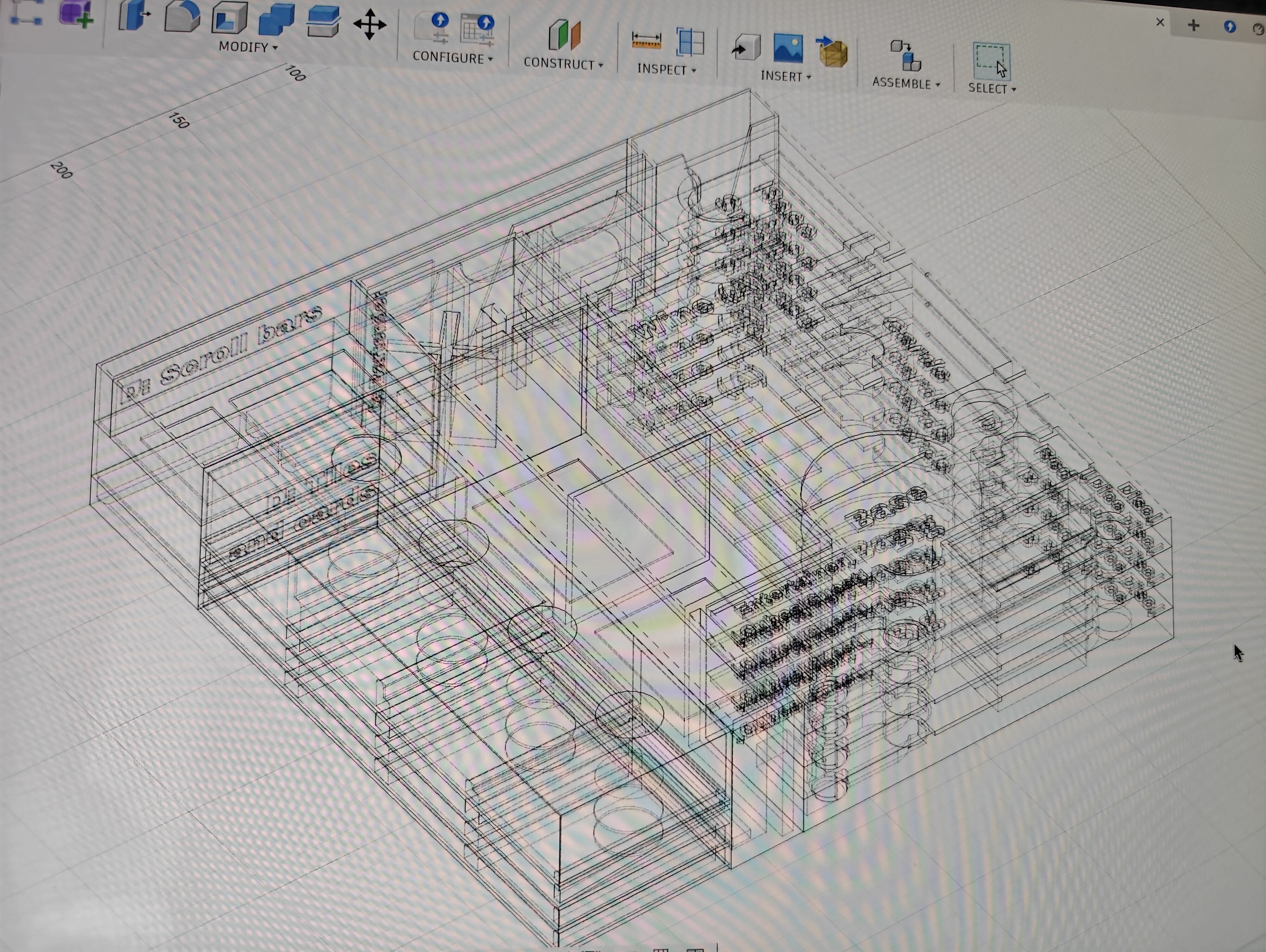This screenshot has height=952, width=1266.
Task: Open the ASSEMBLE menu
Action: pos(906,83)
